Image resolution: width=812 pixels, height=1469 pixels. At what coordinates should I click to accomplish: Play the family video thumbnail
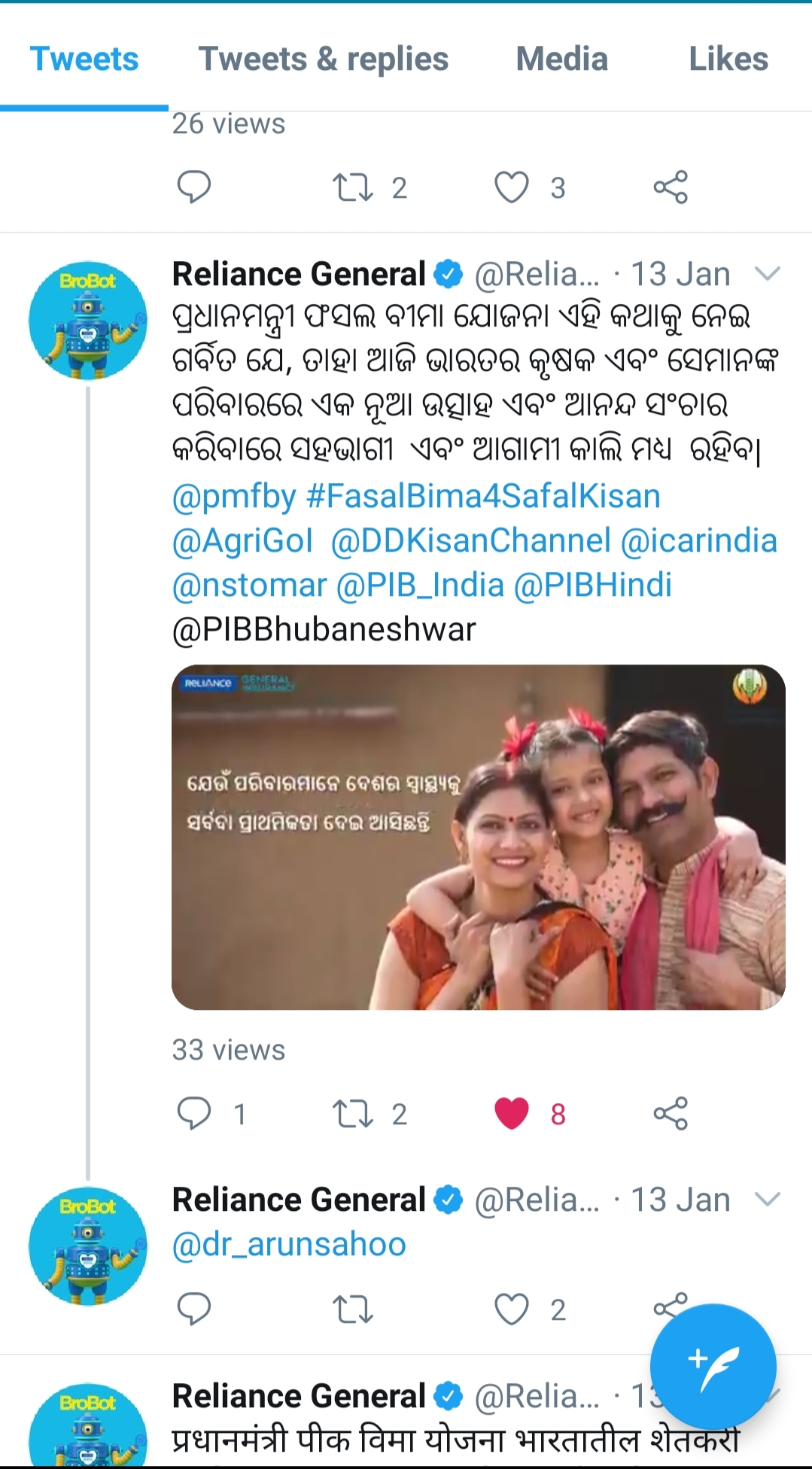[x=479, y=837]
